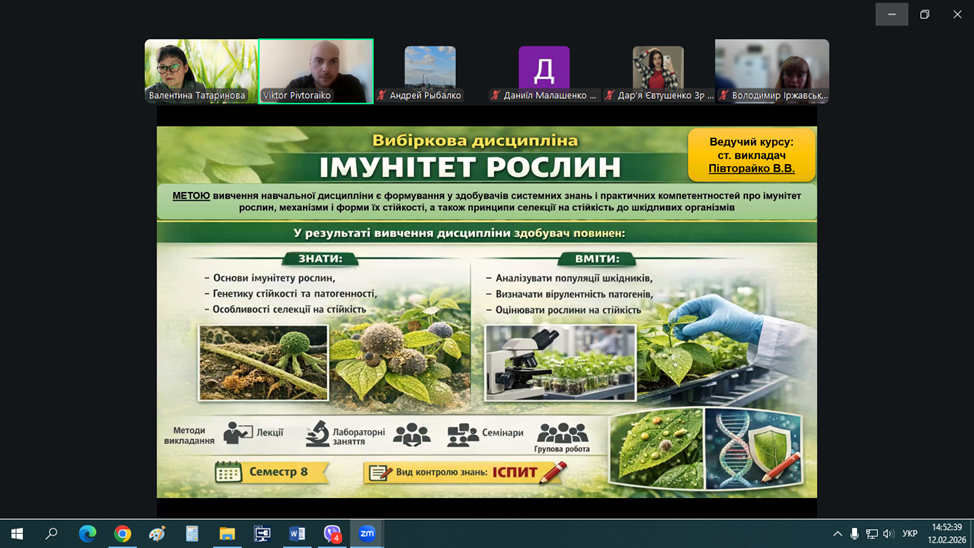The height and width of the screenshot is (548, 974).
Task: Open the Zoom app in taskbar
Action: pyautogui.click(x=367, y=534)
